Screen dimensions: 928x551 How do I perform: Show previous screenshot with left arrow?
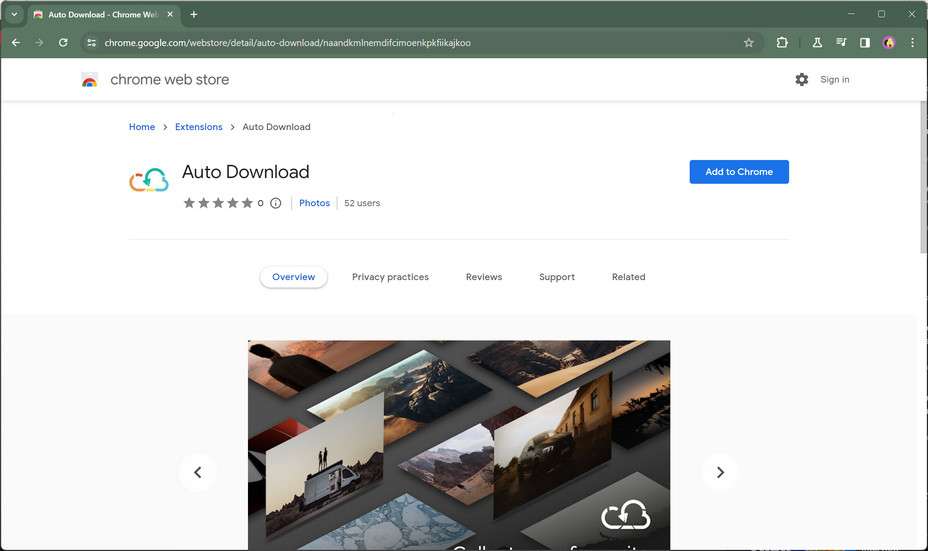[x=197, y=472]
